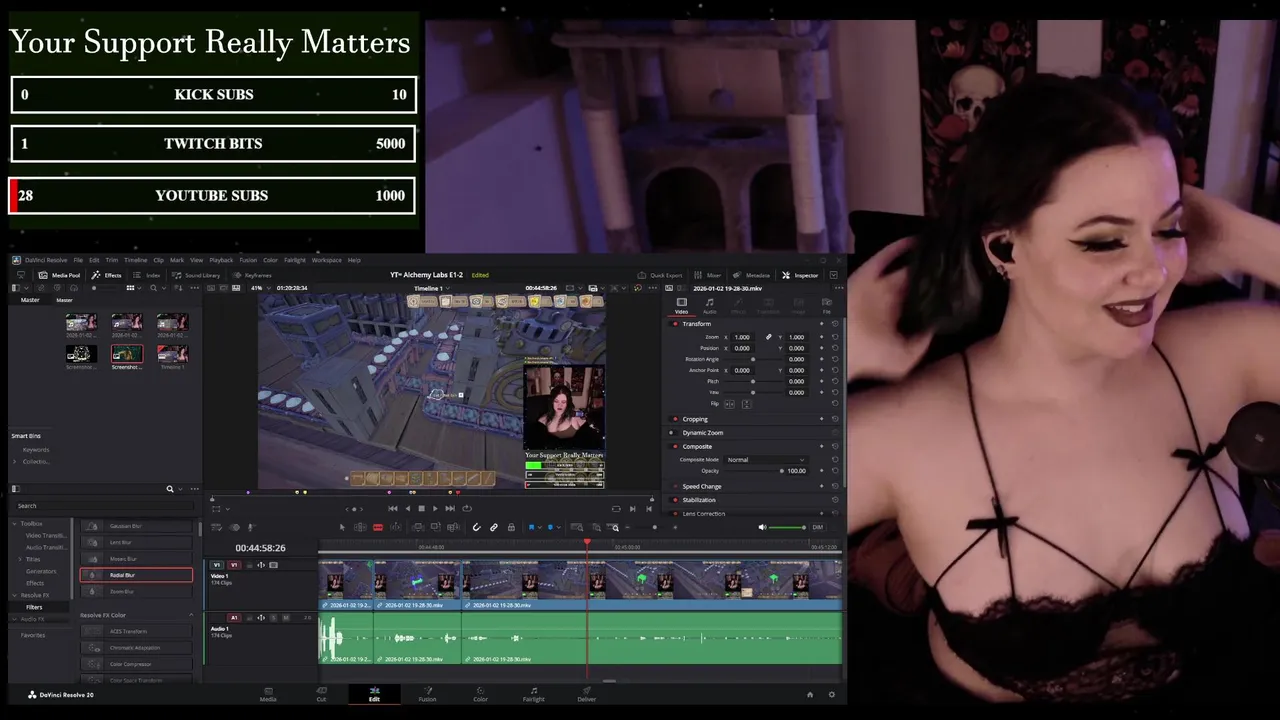The width and height of the screenshot is (1280, 720).
Task: Toggle the Effects panel
Action: click(x=106, y=275)
